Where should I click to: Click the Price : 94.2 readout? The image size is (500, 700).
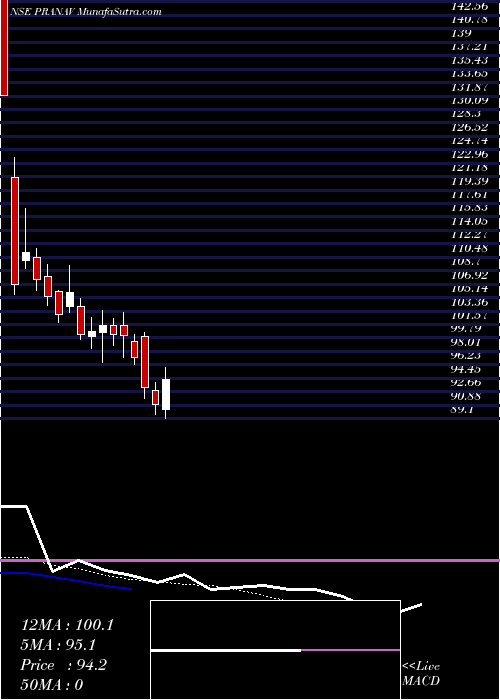(63, 665)
